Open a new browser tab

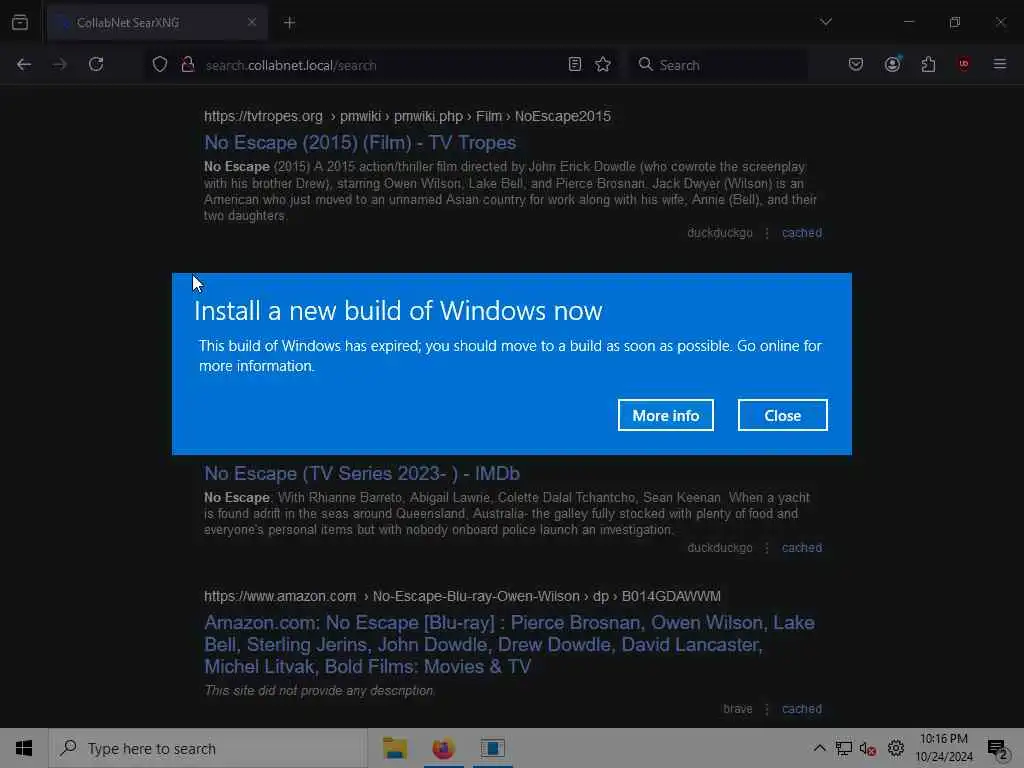[x=289, y=22]
